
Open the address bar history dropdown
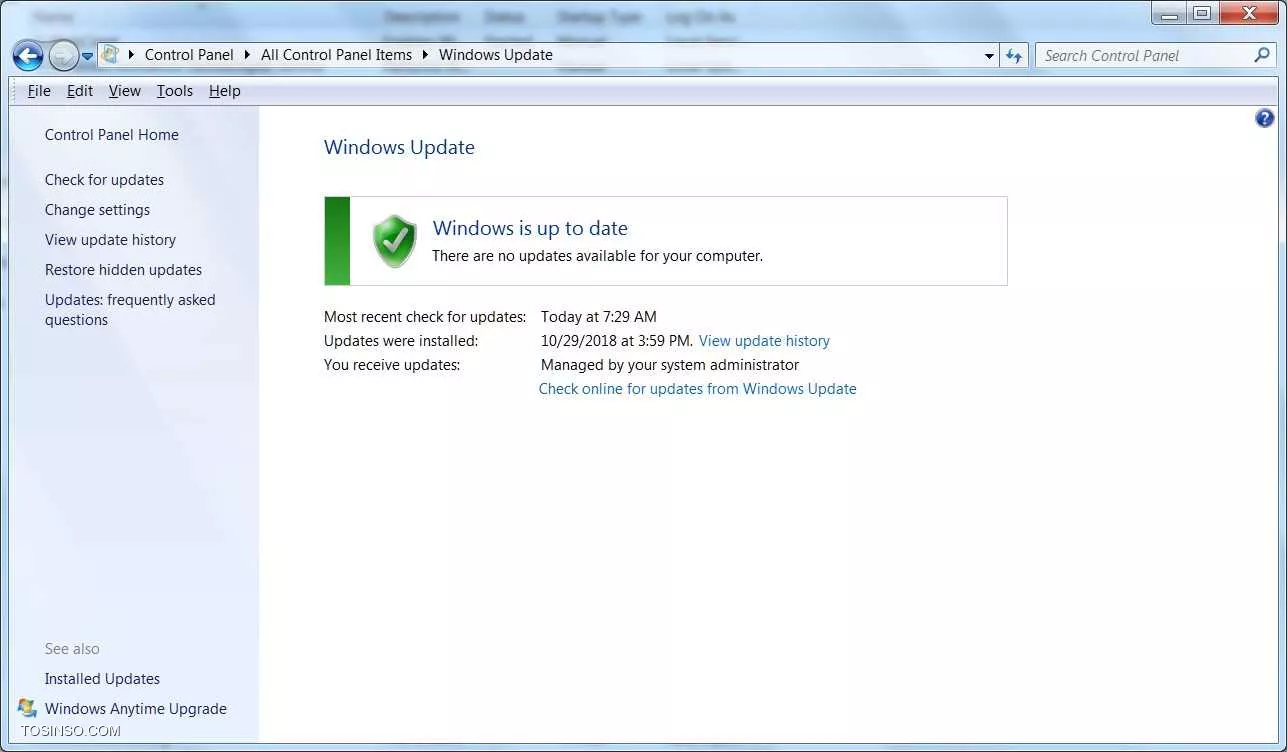coord(989,56)
